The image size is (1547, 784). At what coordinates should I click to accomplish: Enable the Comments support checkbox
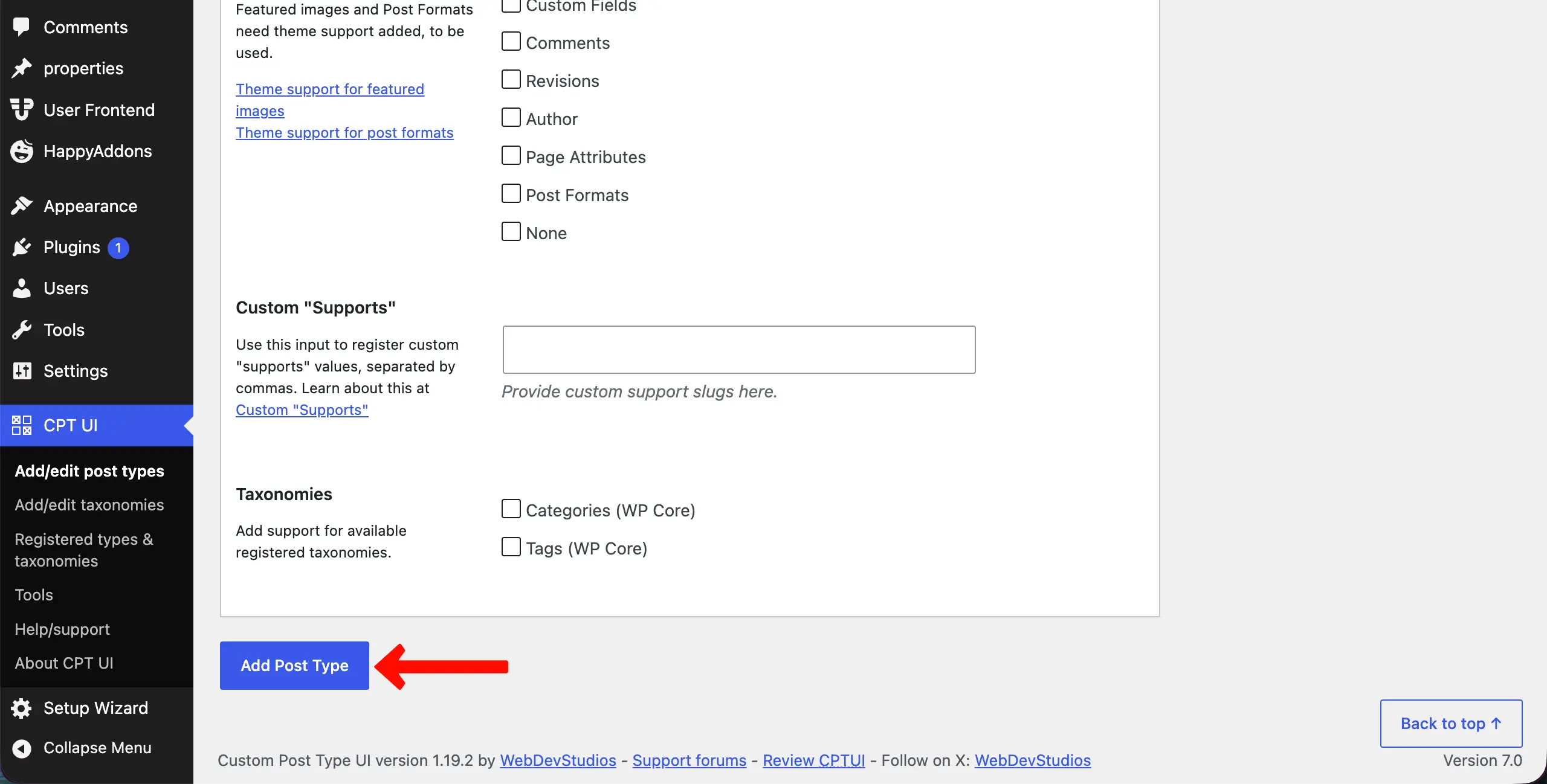point(511,42)
